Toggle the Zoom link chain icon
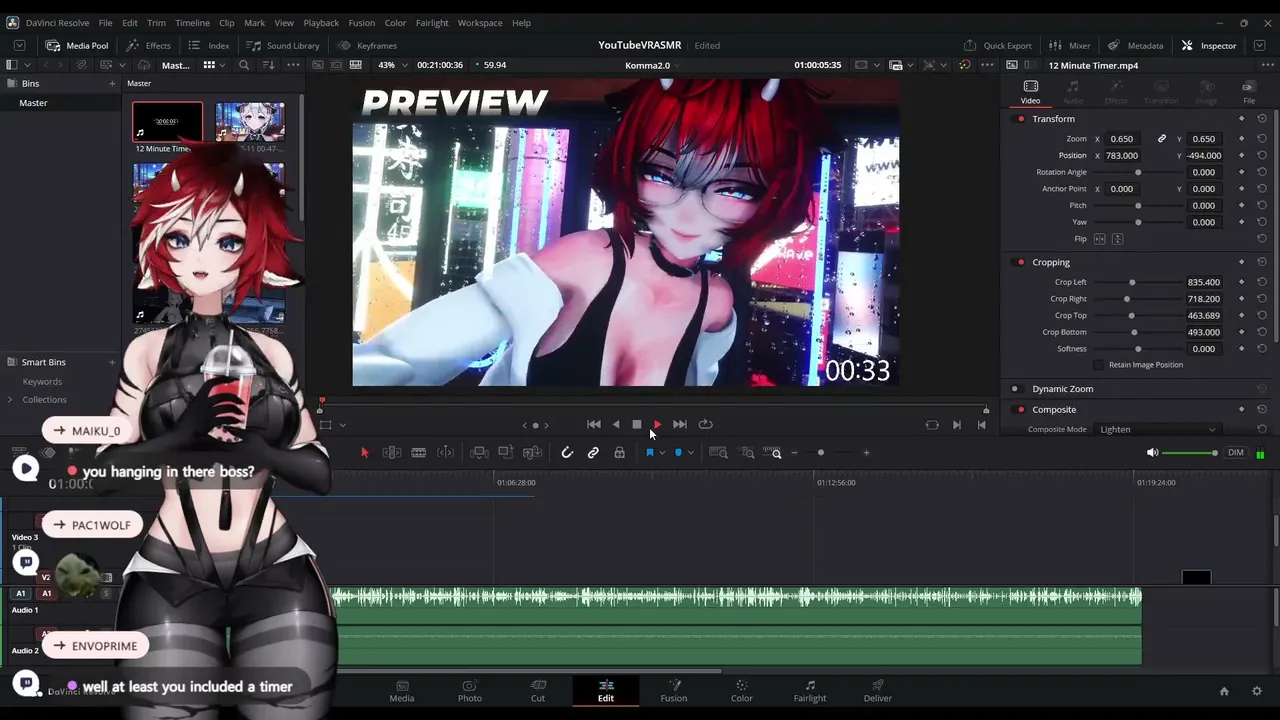 coord(1162,139)
